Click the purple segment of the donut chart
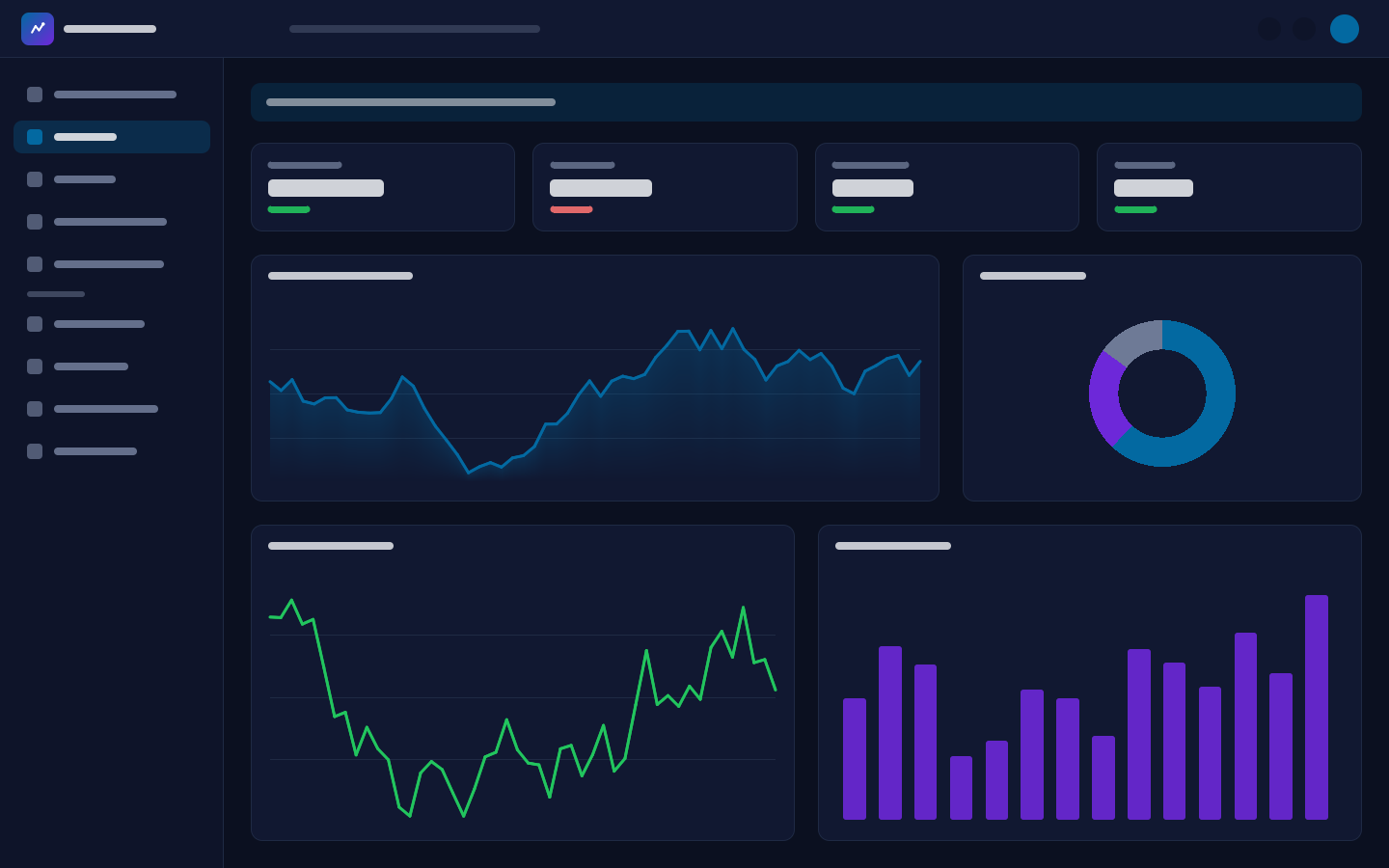 [1107, 397]
